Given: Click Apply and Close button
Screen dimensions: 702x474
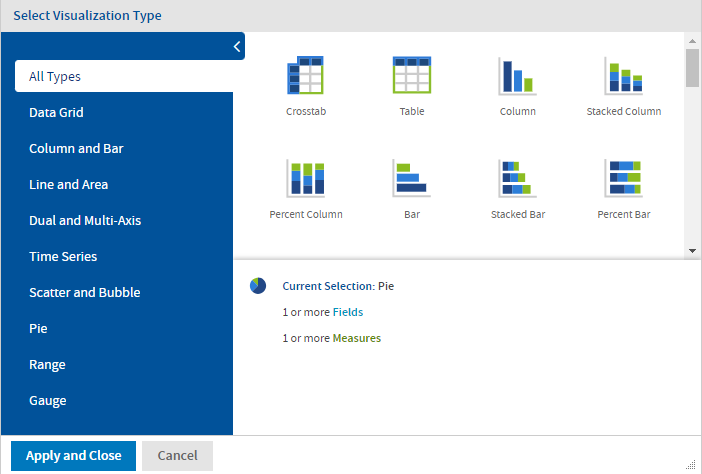Looking at the screenshot, I should coord(73,456).
